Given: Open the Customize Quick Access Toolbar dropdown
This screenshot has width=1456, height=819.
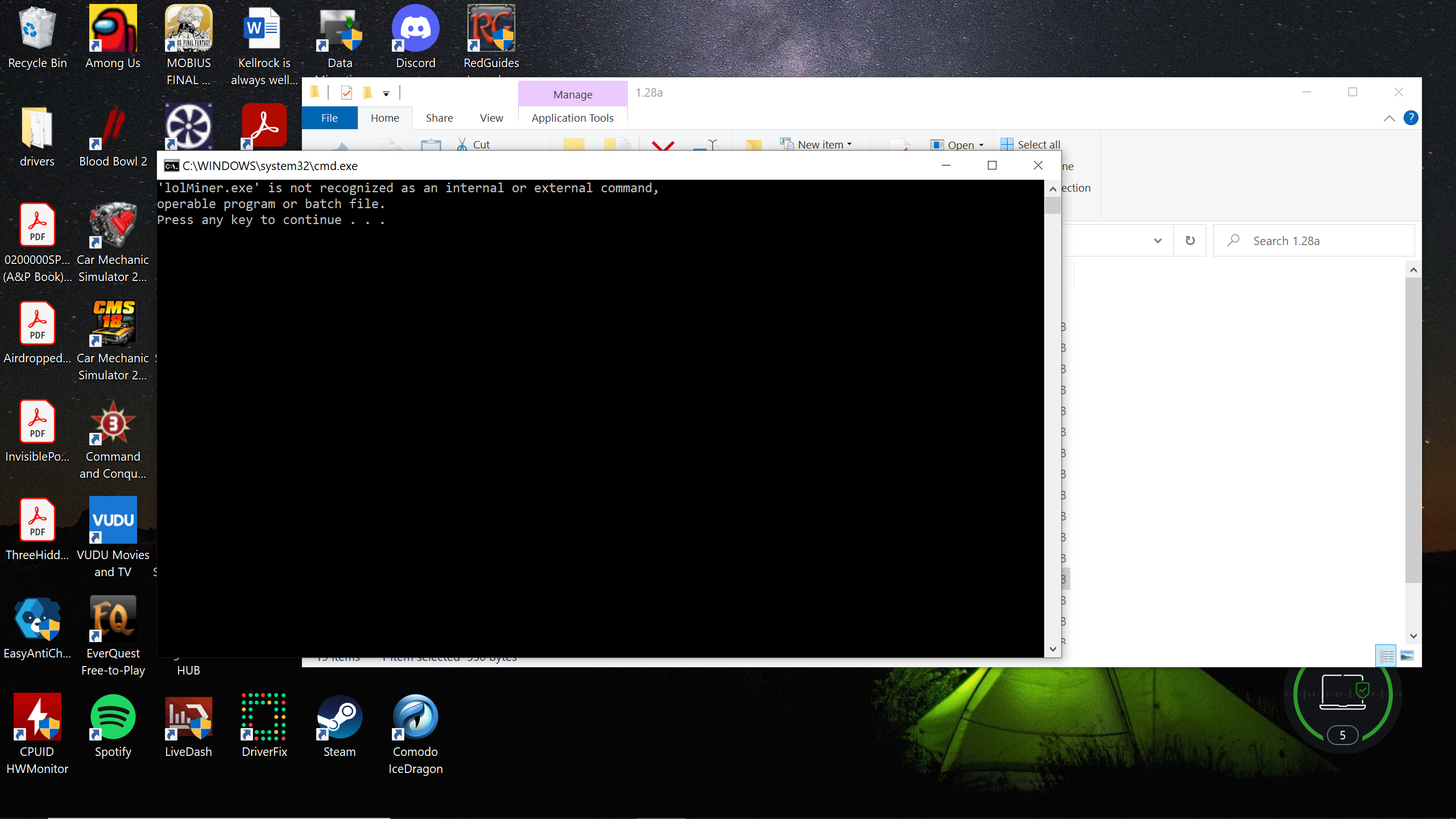Looking at the screenshot, I should pyautogui.click(x=386, y=93).
